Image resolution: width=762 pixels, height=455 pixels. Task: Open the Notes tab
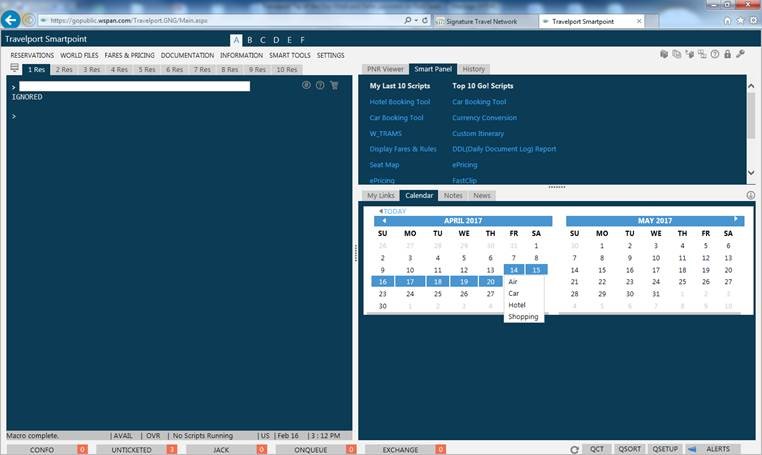pos(453,195)
